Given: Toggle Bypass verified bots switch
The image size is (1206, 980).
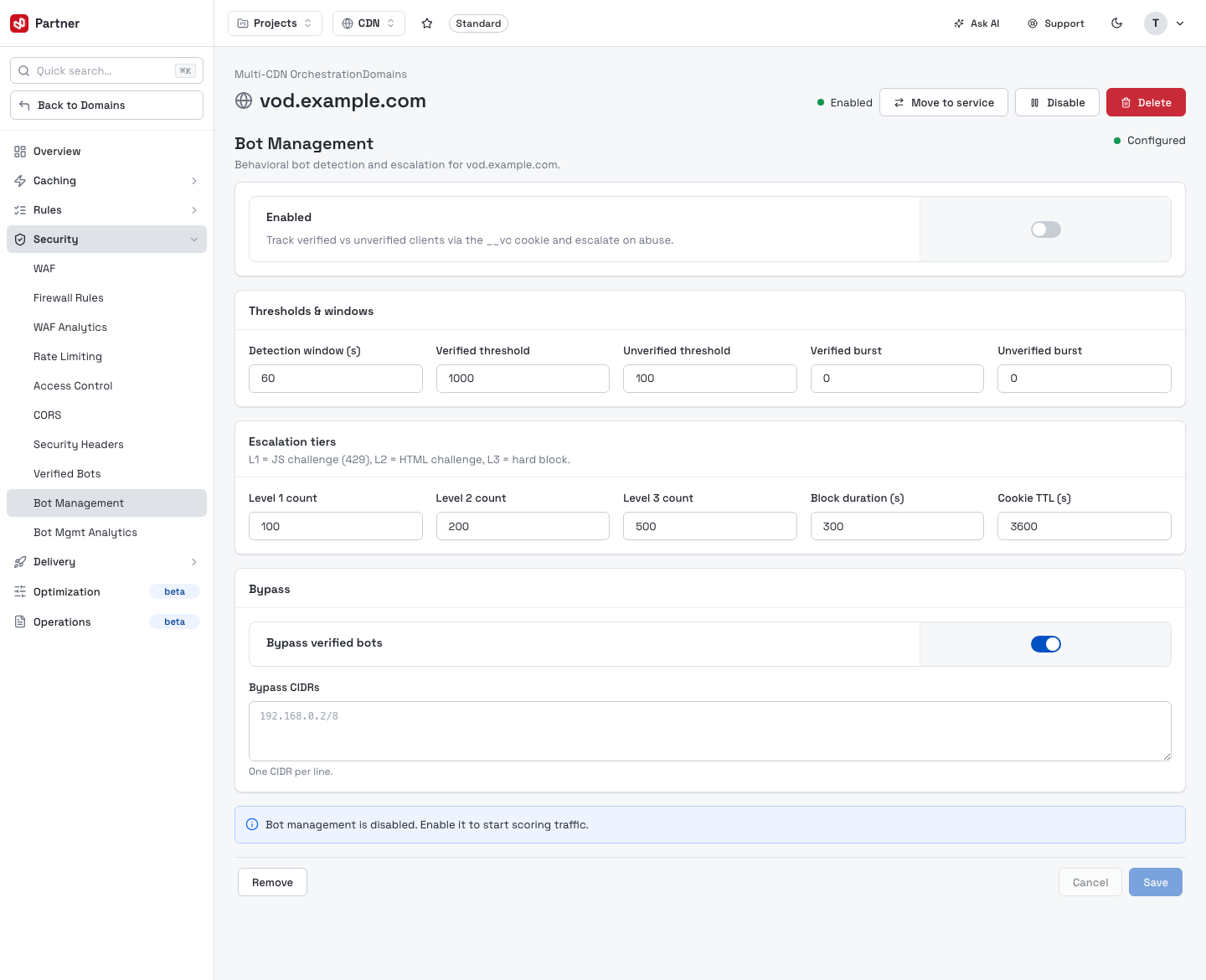Looking at the screenshot, I should click(1046, 644).
